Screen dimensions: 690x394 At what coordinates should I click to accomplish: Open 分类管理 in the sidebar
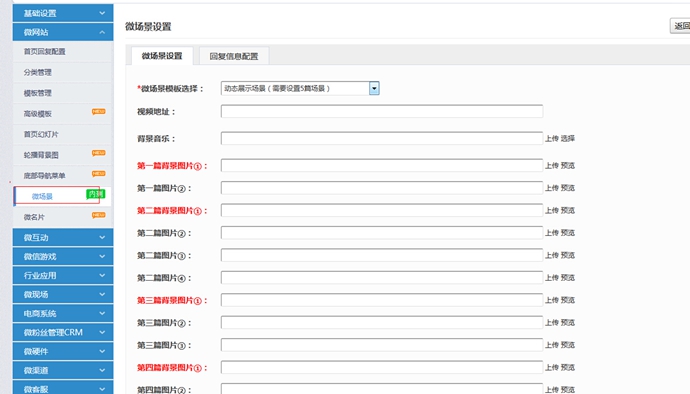[x=63, y=72]
